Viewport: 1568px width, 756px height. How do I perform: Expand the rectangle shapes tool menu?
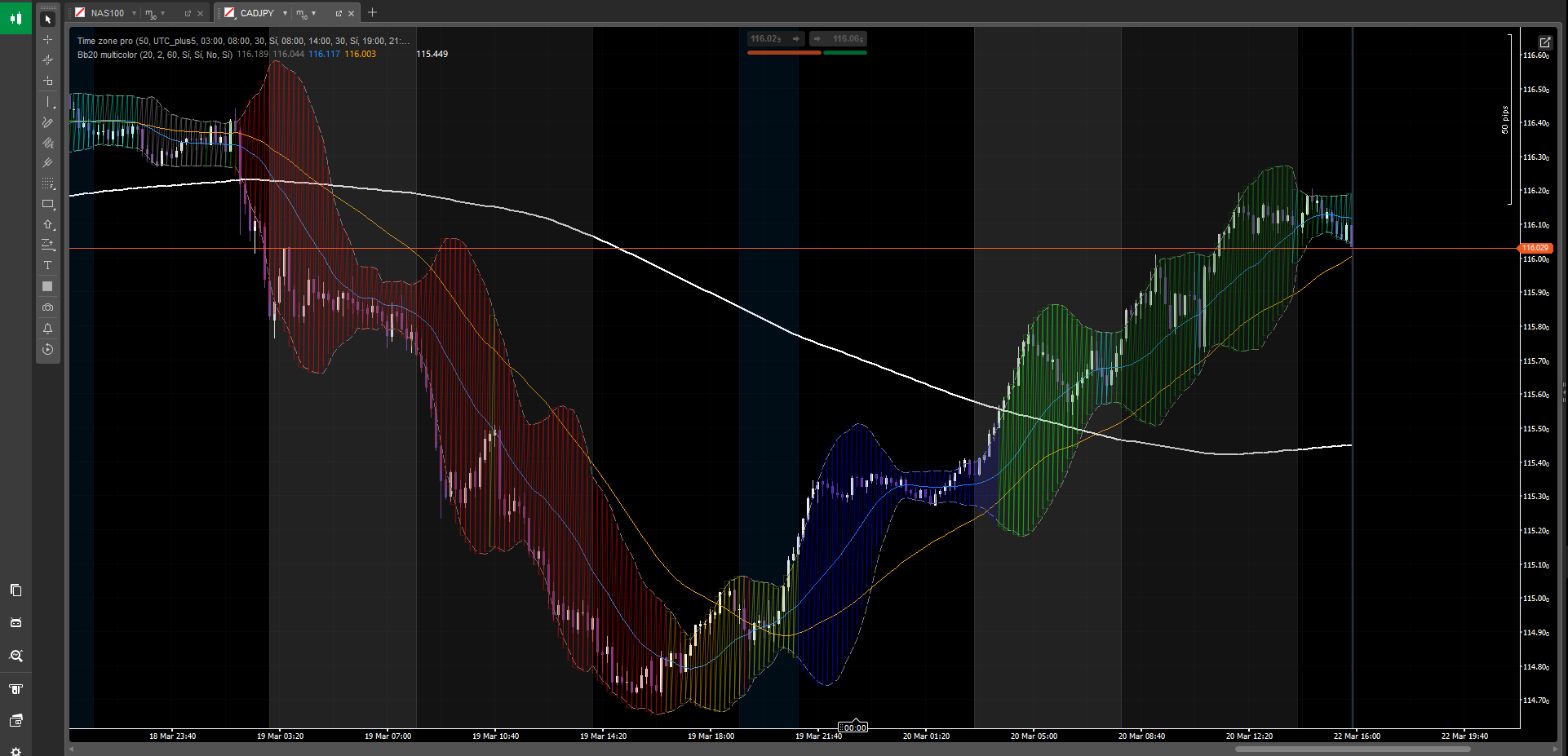point(48,205)
